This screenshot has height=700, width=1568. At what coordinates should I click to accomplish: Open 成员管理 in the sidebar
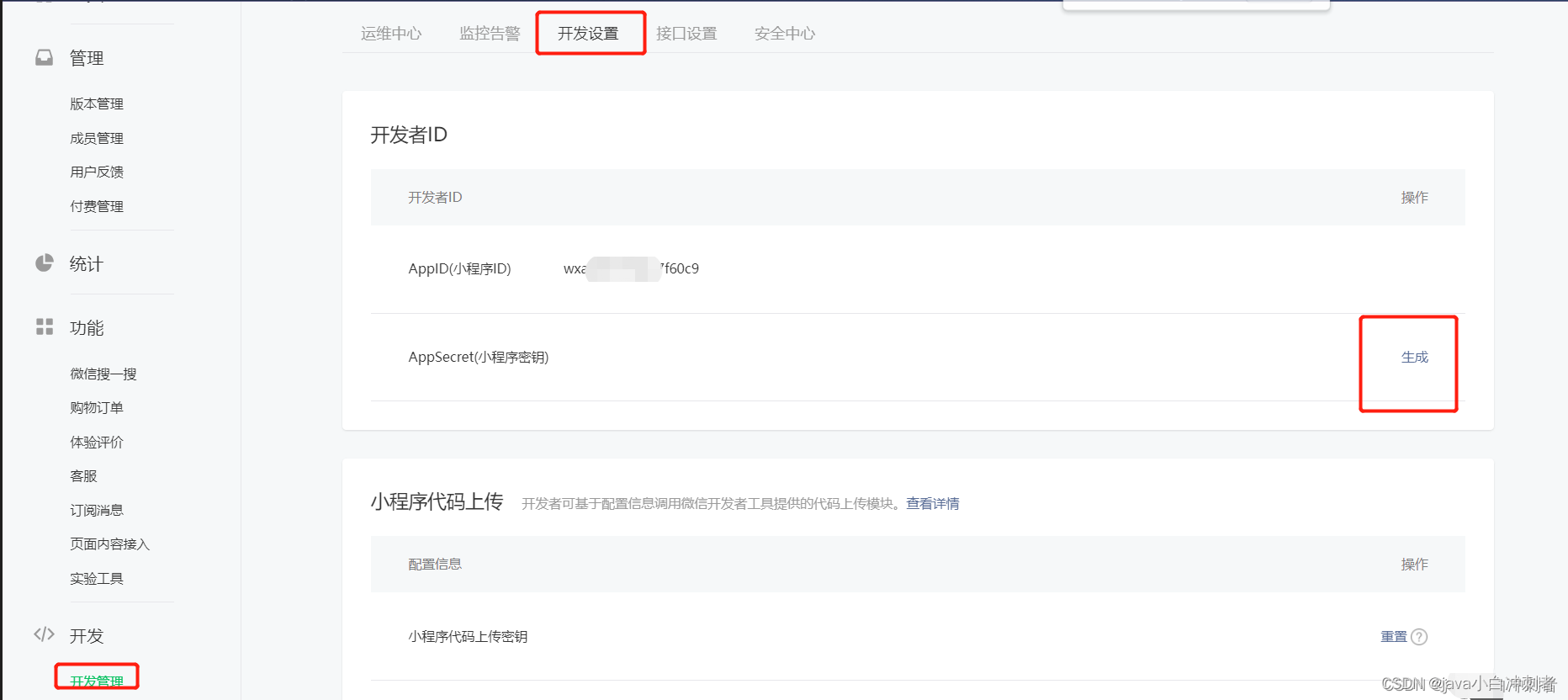(97, 138)
